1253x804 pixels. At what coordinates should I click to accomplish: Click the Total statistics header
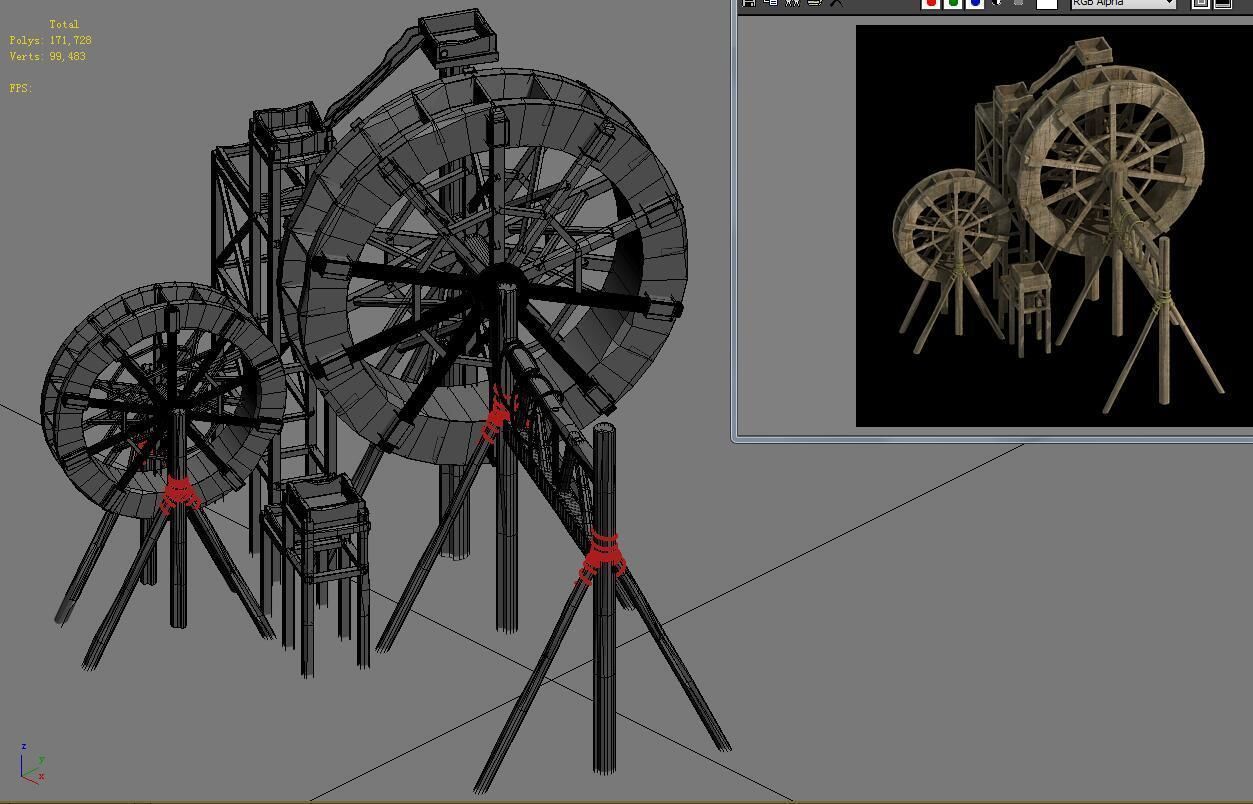coord(64,24)
